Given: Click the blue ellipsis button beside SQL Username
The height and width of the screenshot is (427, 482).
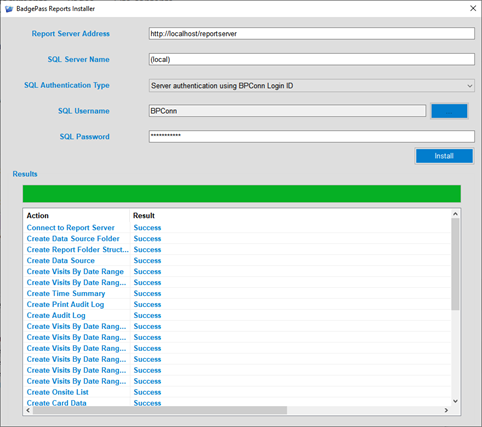Looking at the screenshot, I should tap(449, 111).
